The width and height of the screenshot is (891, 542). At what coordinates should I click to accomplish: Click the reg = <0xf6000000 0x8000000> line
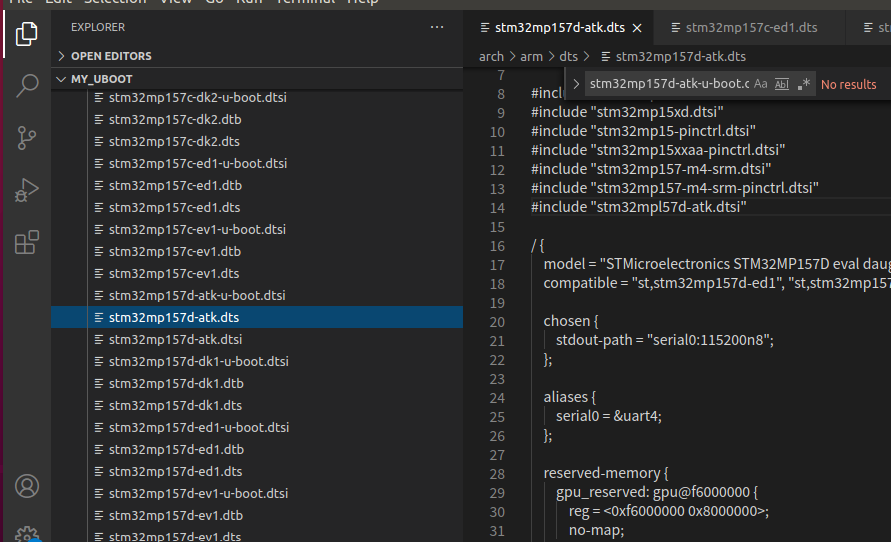(669, 511)
